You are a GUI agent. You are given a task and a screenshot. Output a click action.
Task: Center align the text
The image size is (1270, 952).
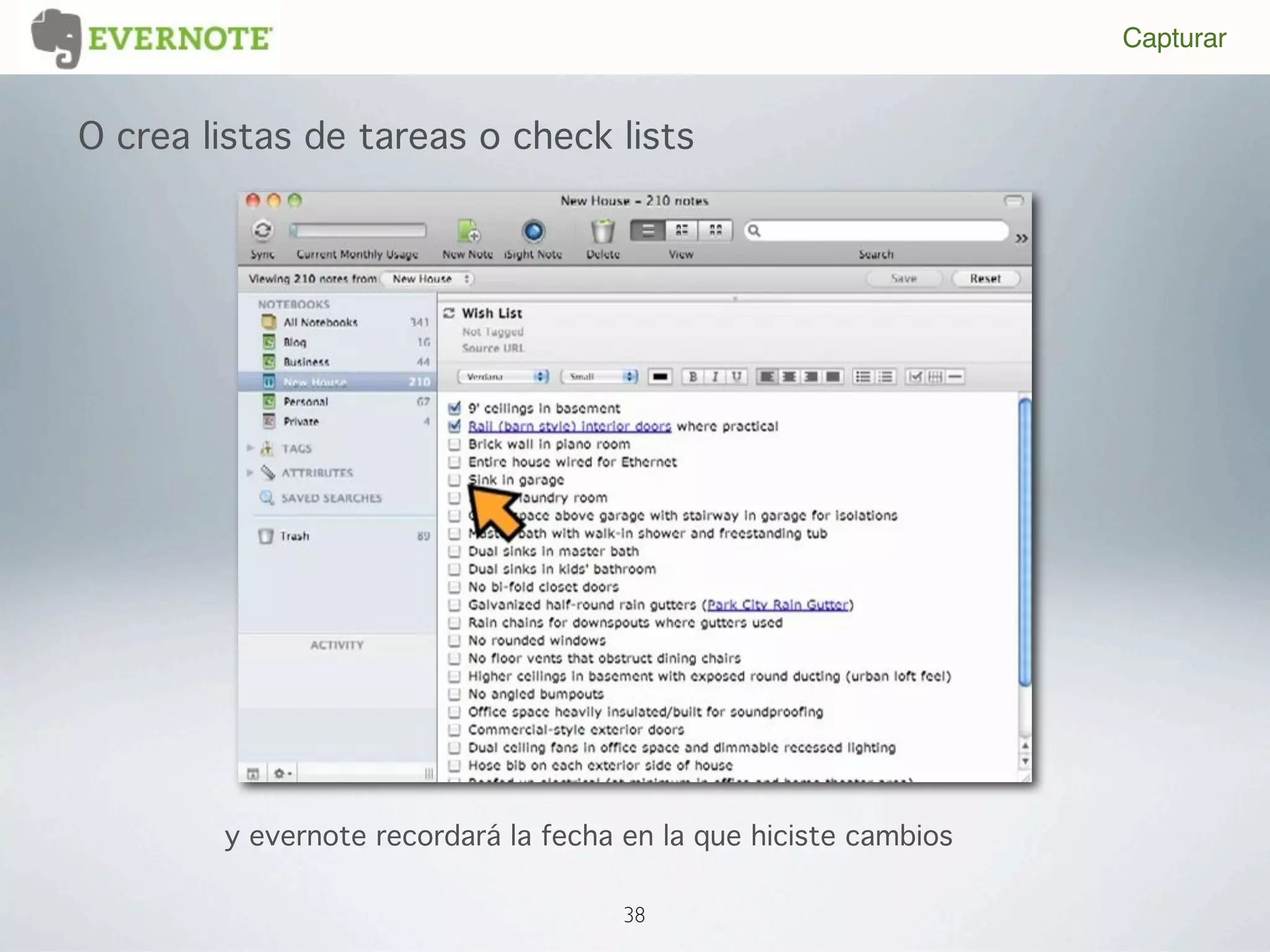pyautogui.click(x=789, y=376)
